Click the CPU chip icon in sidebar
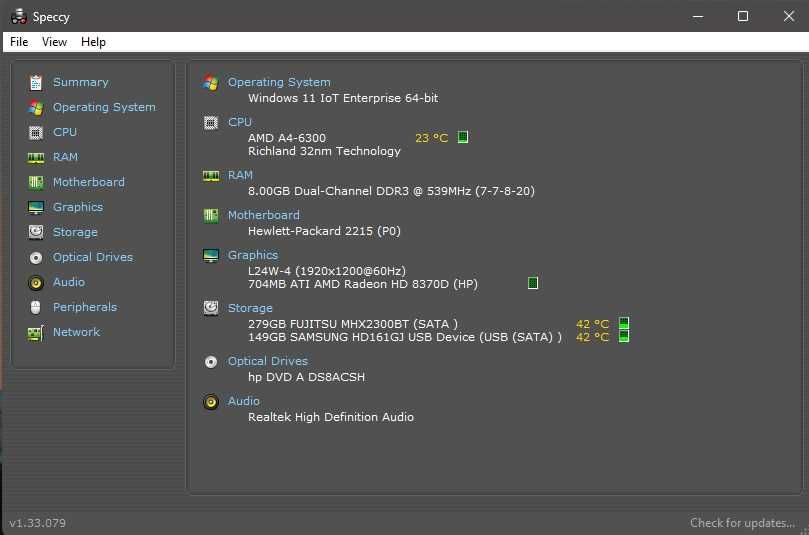Viewport: 809px width, 535px height. (36, 133)
